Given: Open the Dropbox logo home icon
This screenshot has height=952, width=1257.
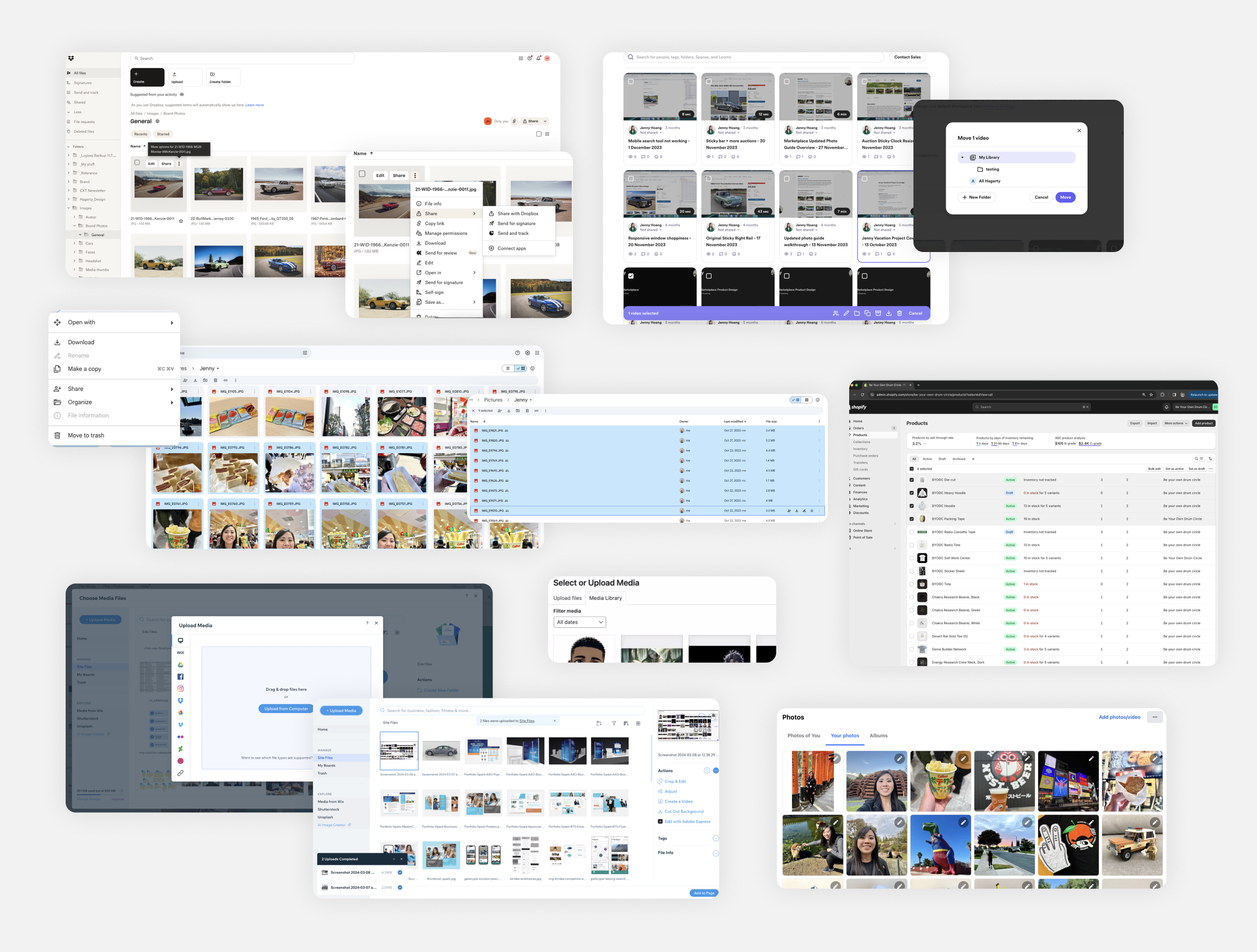Looking at the screenshot, I should click(71, 58).
